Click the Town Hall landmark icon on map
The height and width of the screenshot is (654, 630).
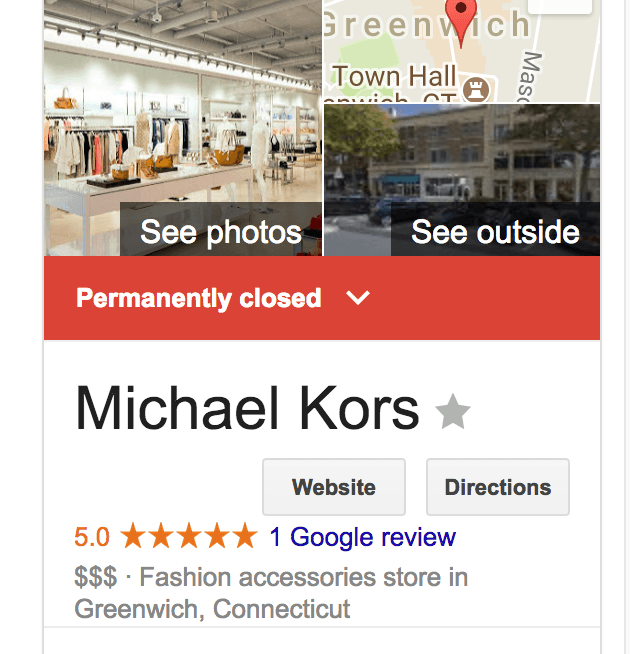[x=476, y=89]
